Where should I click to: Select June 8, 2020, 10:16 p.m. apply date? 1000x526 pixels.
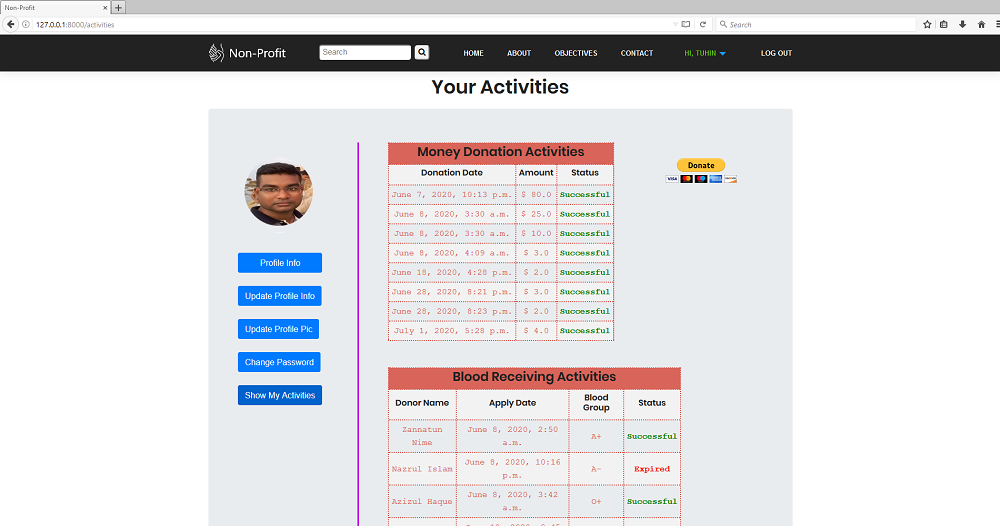click(x=512, y=469)
